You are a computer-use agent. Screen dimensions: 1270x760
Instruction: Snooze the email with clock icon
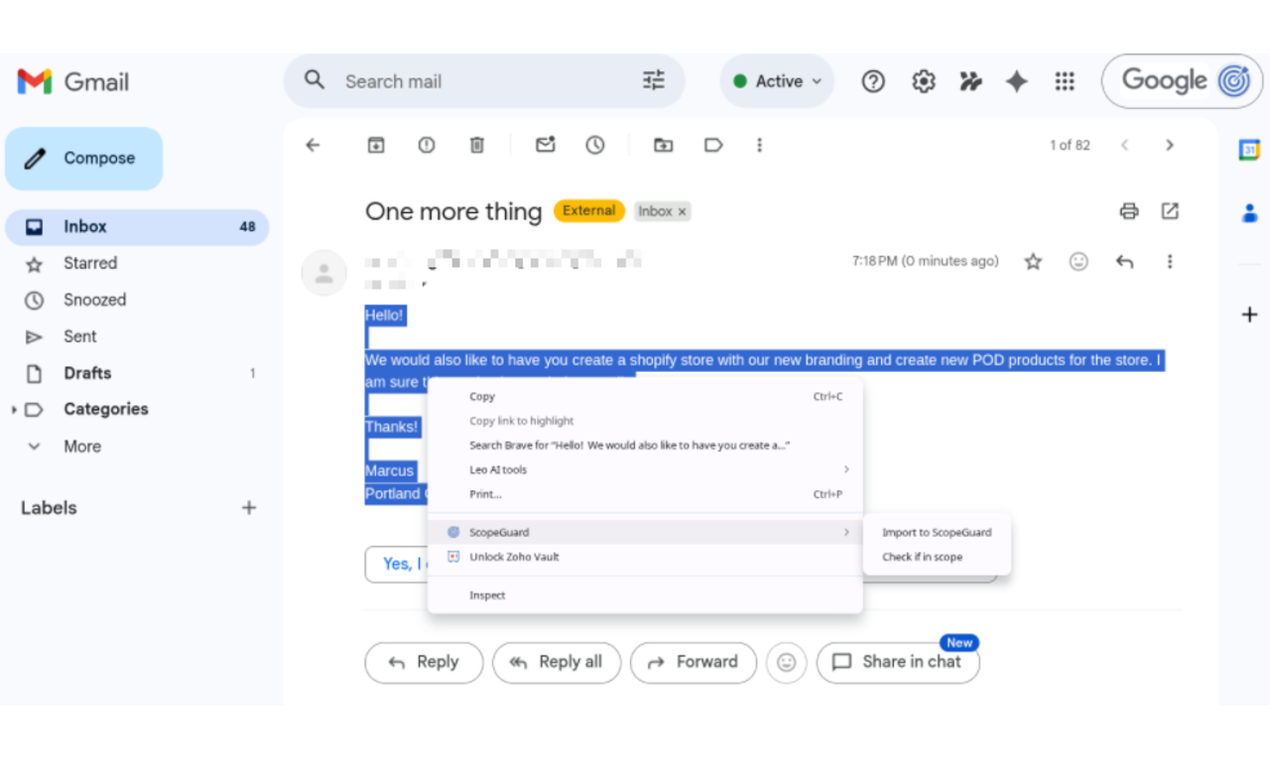[595, 145]
